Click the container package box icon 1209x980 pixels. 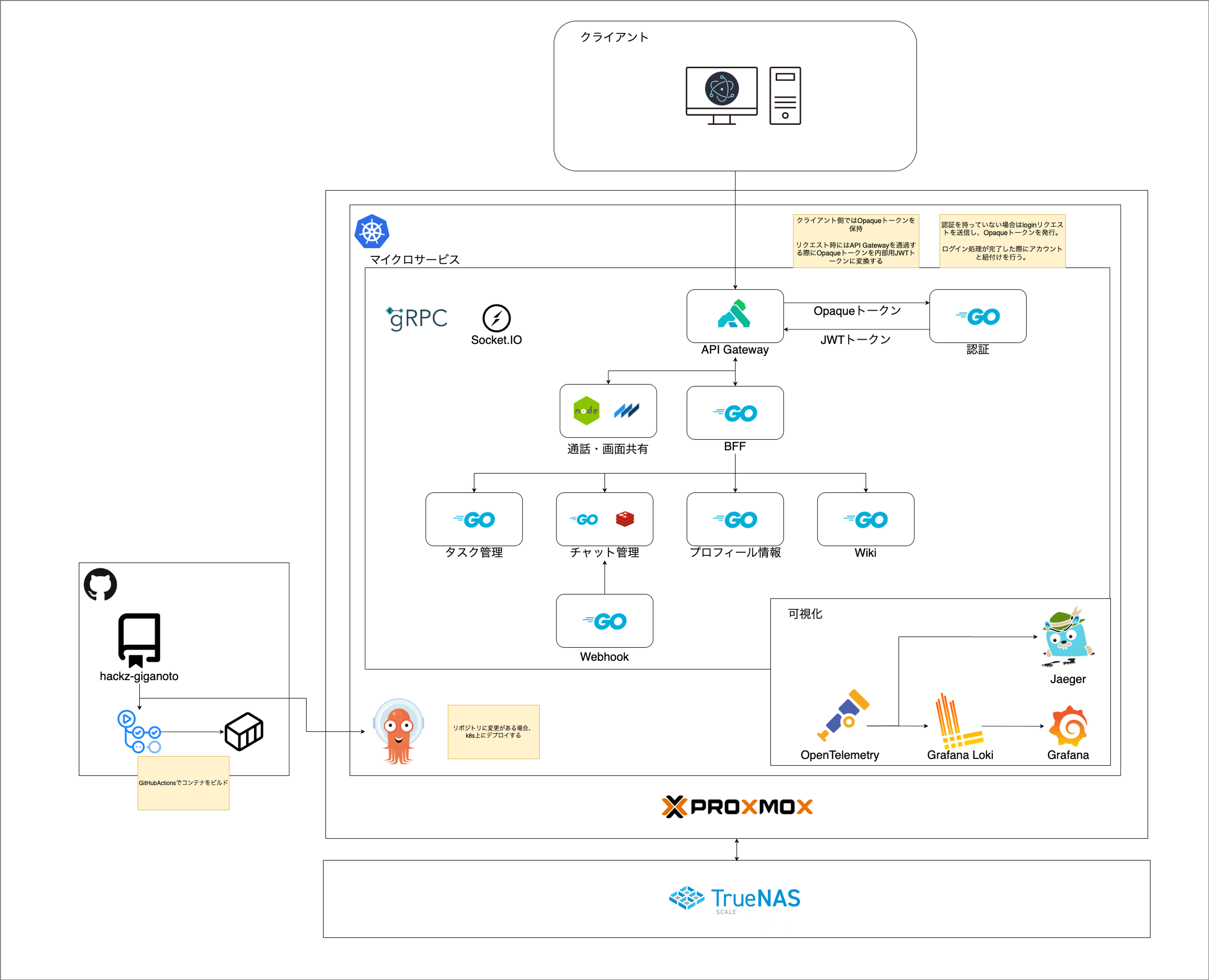pyautogui.click(x=244, y=731)
